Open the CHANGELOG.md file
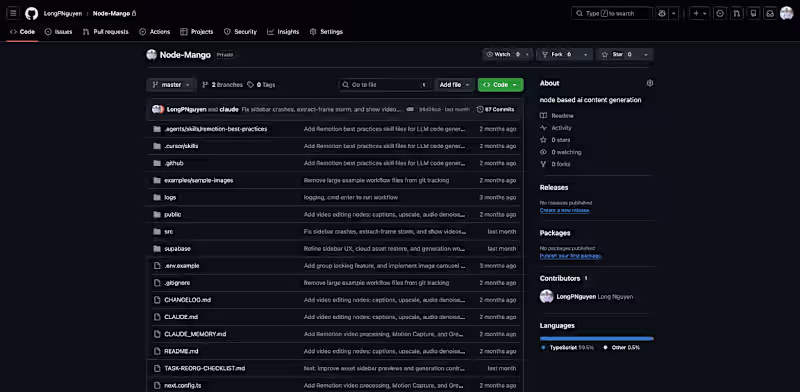This screenshot has height=392, width=800. tap(187, 300)
